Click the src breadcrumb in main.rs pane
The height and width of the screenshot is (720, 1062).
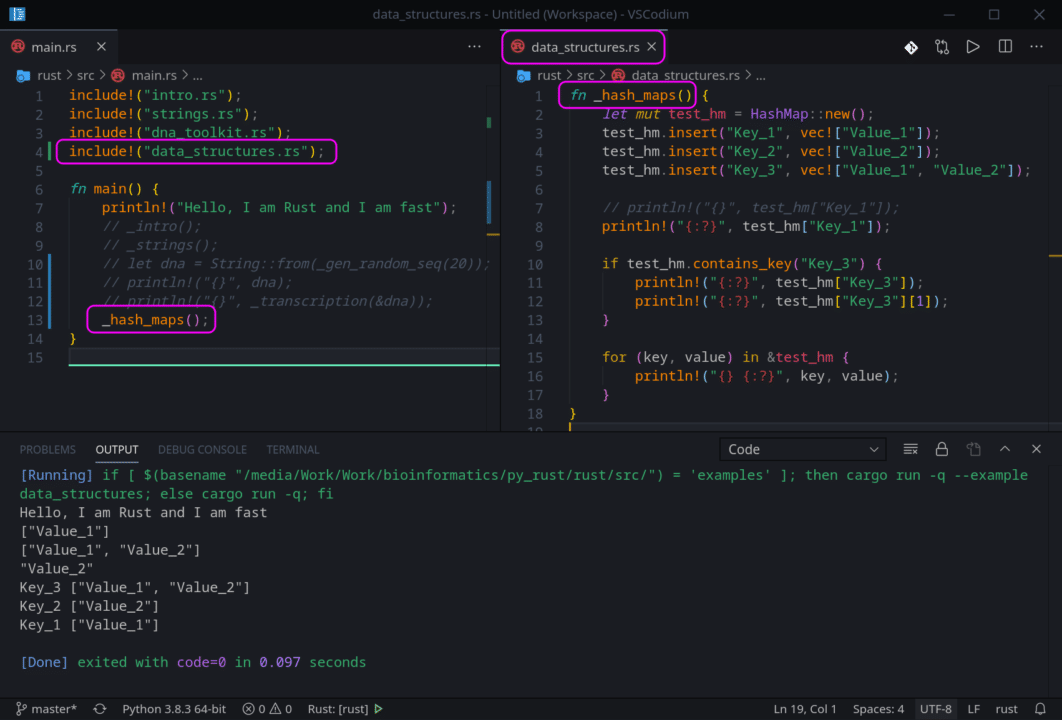85,75
